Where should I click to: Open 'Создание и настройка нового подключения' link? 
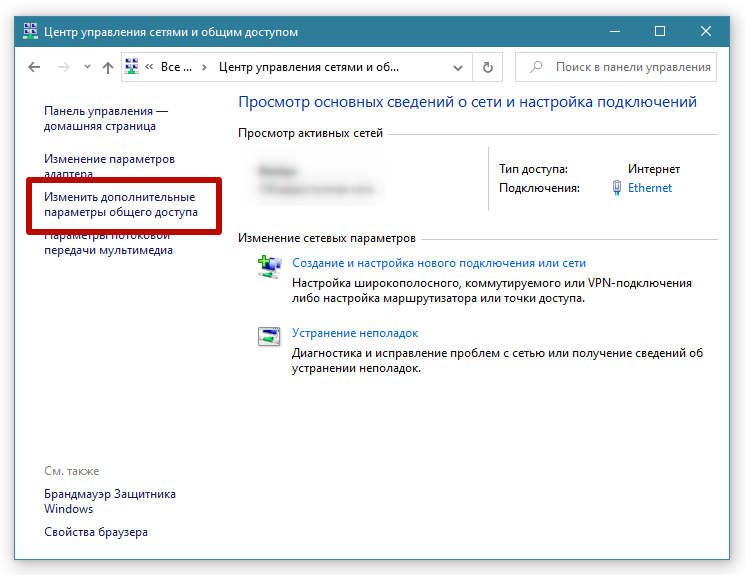coord(438,263)
